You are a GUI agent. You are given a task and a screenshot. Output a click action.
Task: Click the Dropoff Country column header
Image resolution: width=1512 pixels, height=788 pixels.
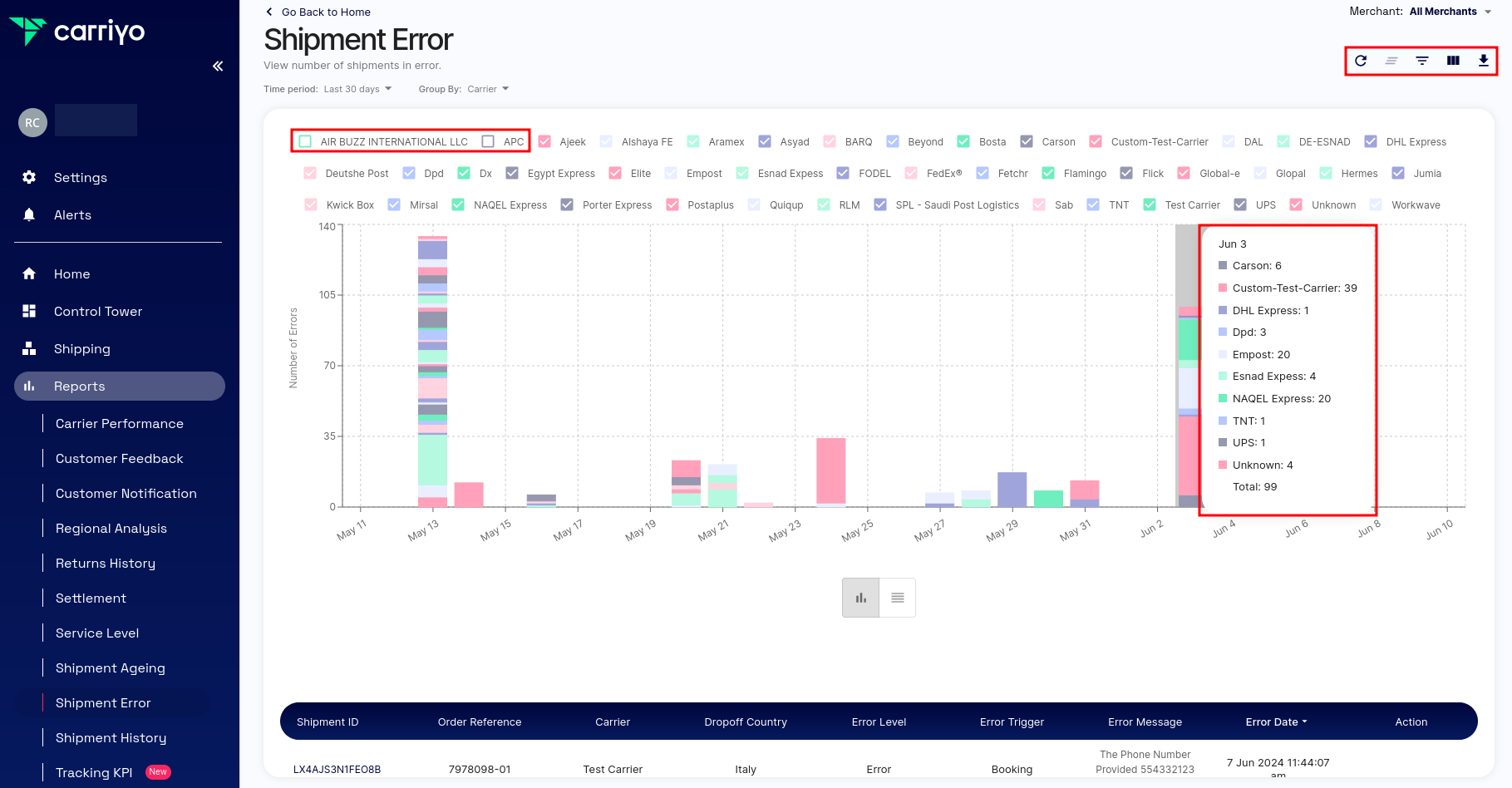(x=746, y=722)
